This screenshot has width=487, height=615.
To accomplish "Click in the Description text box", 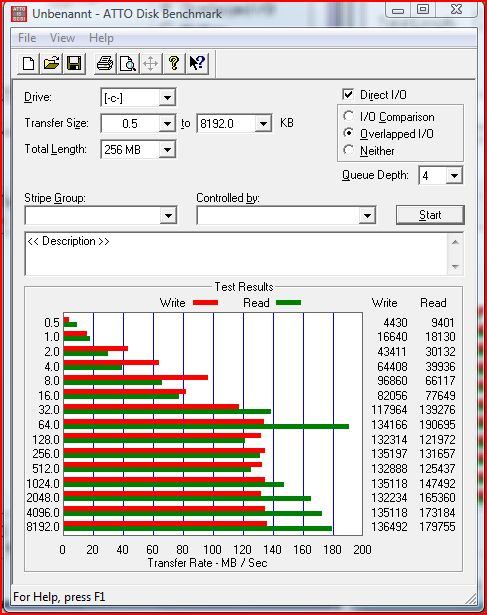I will click(x=236, y=254).
